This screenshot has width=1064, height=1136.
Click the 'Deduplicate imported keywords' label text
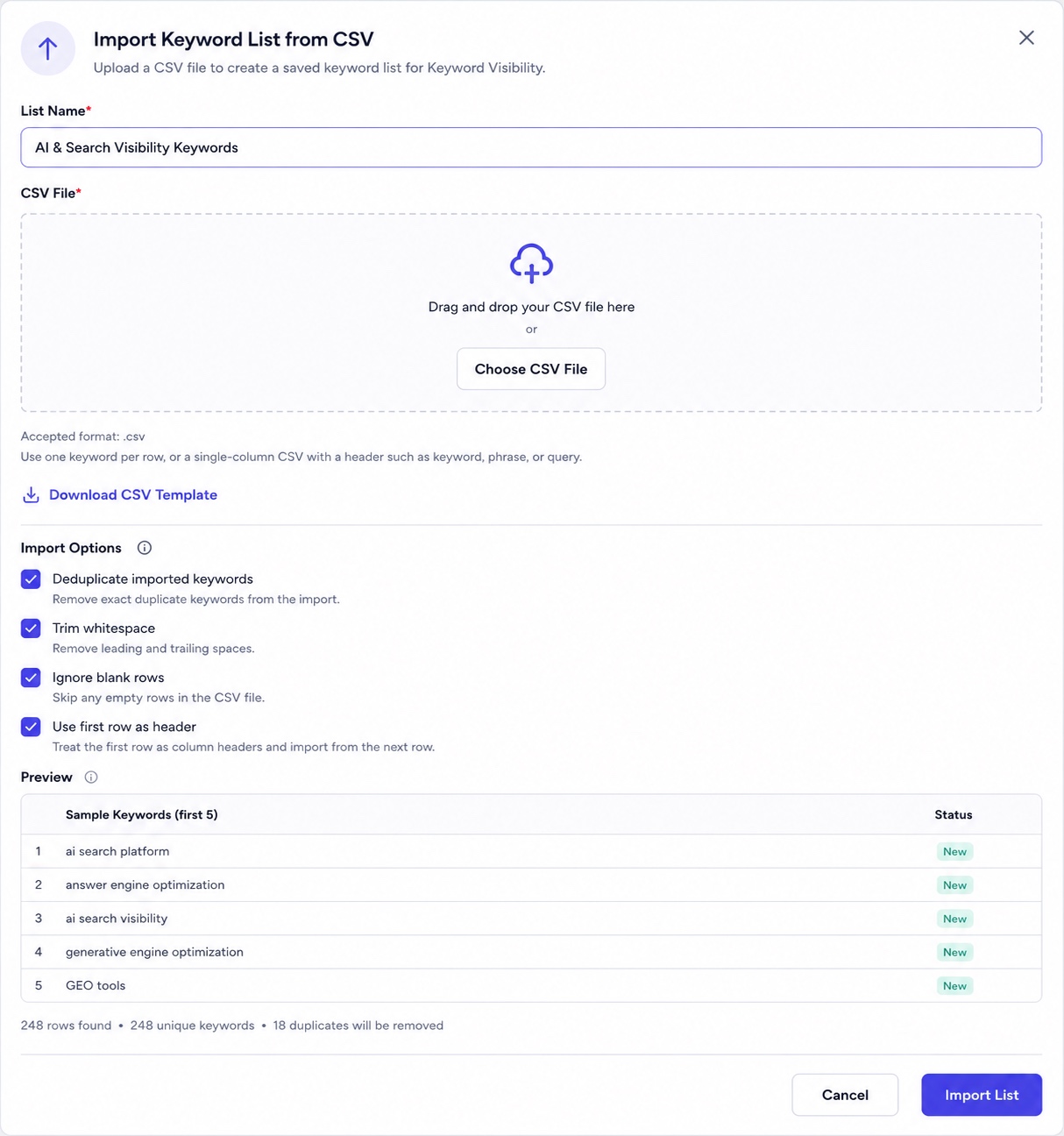point(153,579)
